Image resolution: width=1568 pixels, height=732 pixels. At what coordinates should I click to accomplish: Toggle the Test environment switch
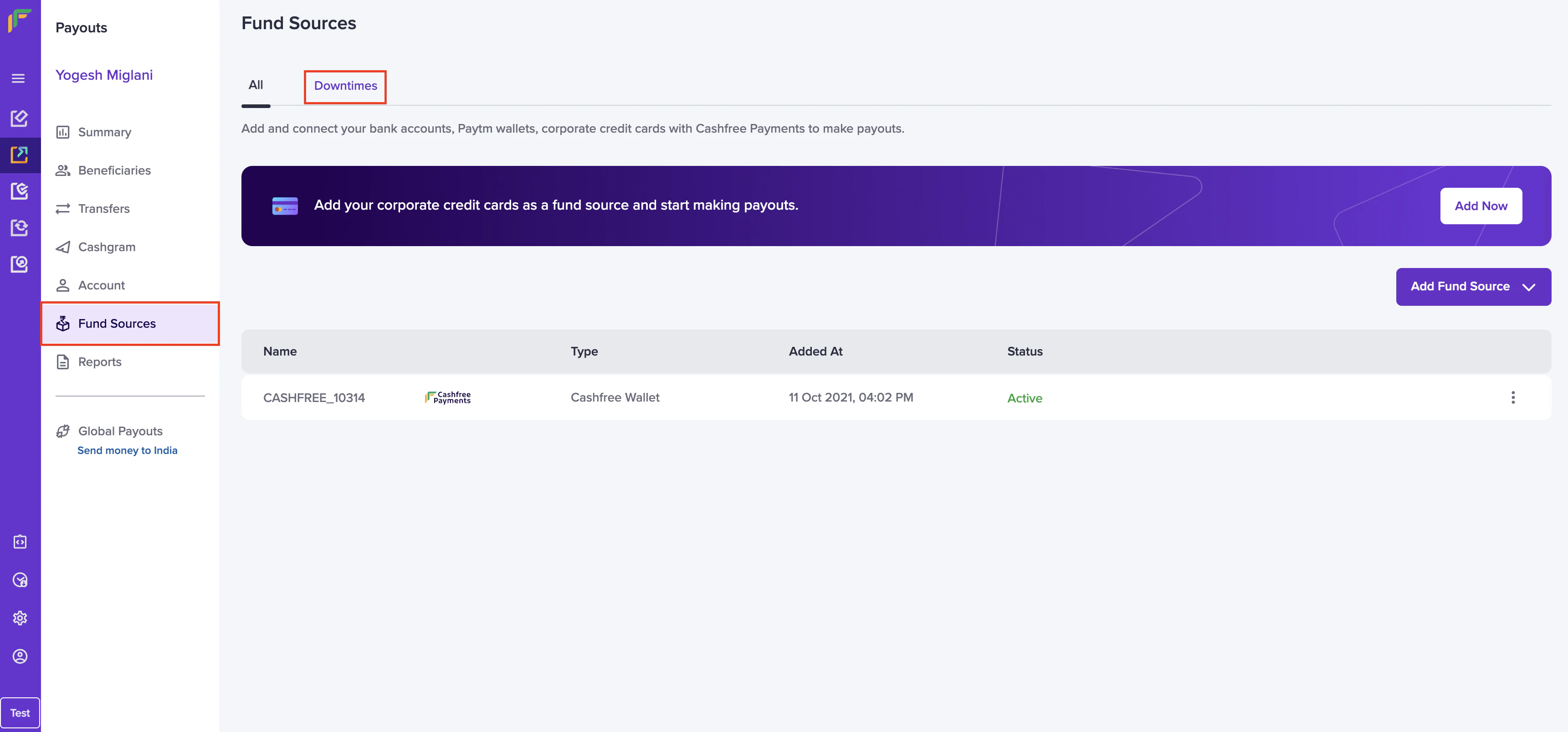coord(20,712)
